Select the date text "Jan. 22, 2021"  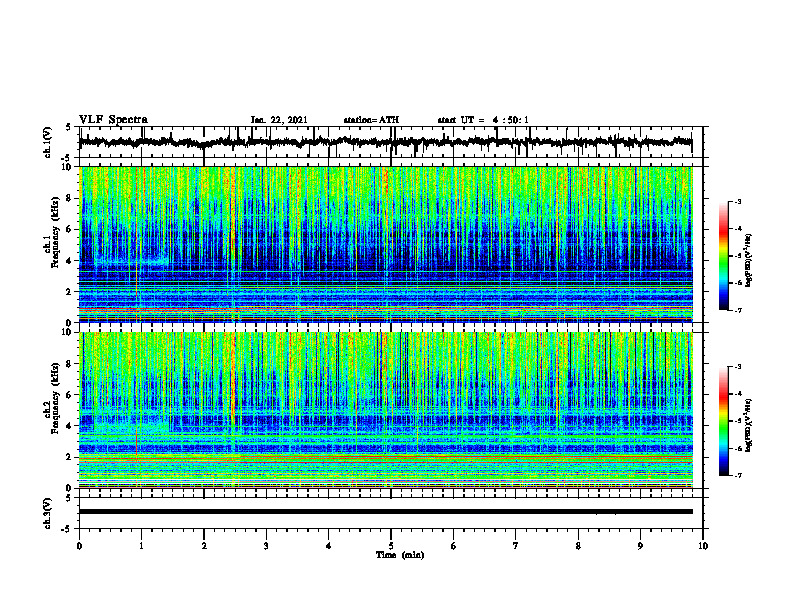279,120
